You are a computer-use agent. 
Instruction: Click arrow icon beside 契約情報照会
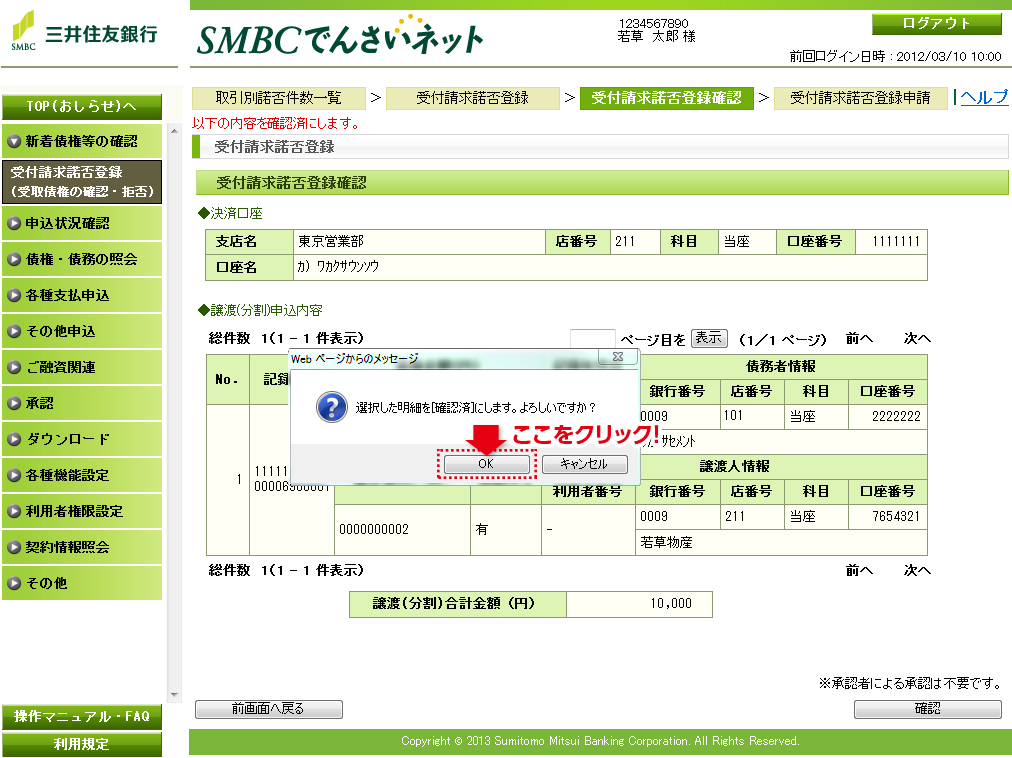14,548
